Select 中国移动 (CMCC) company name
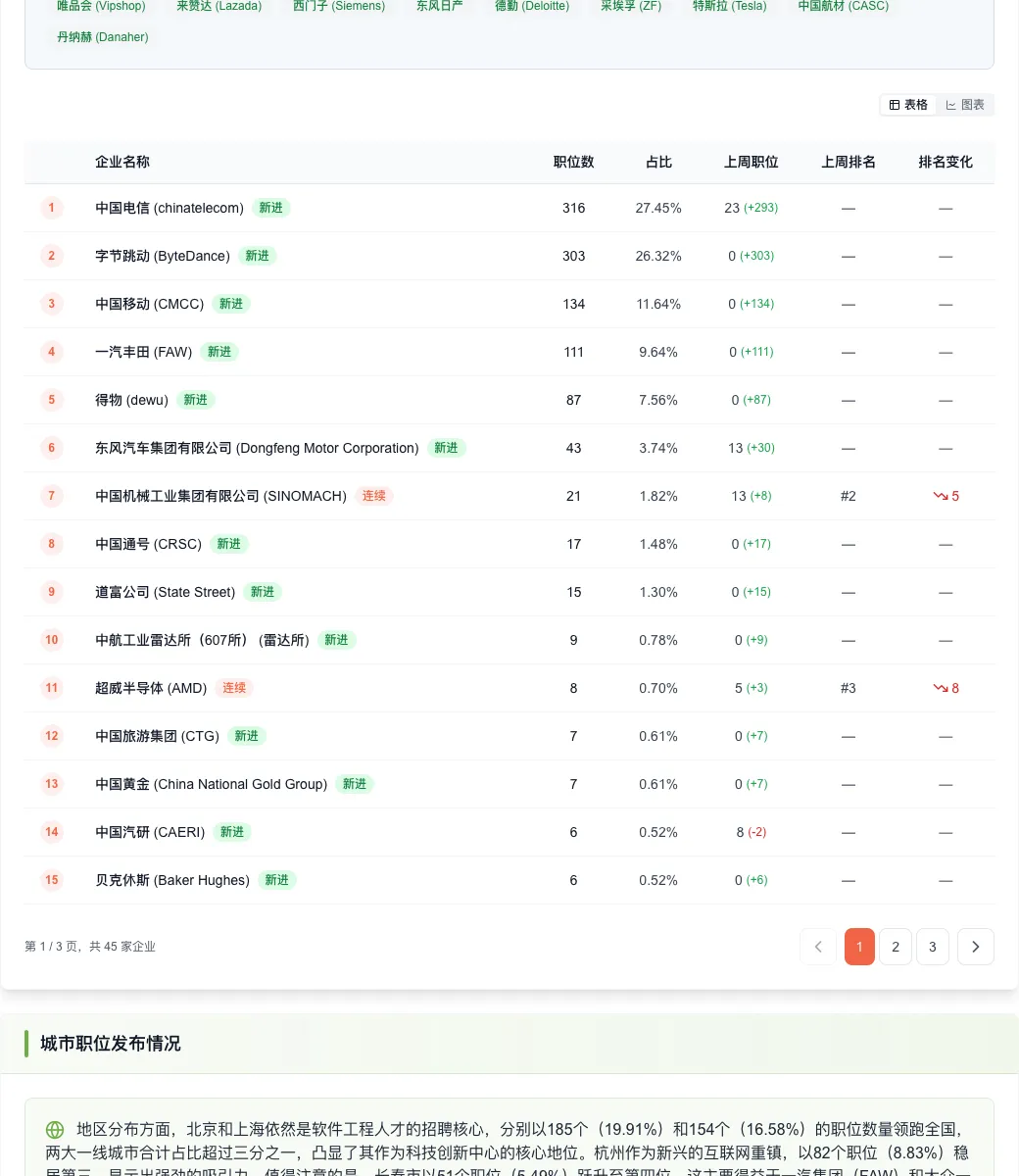The image size is (1019, 1176). coord(150,304)
